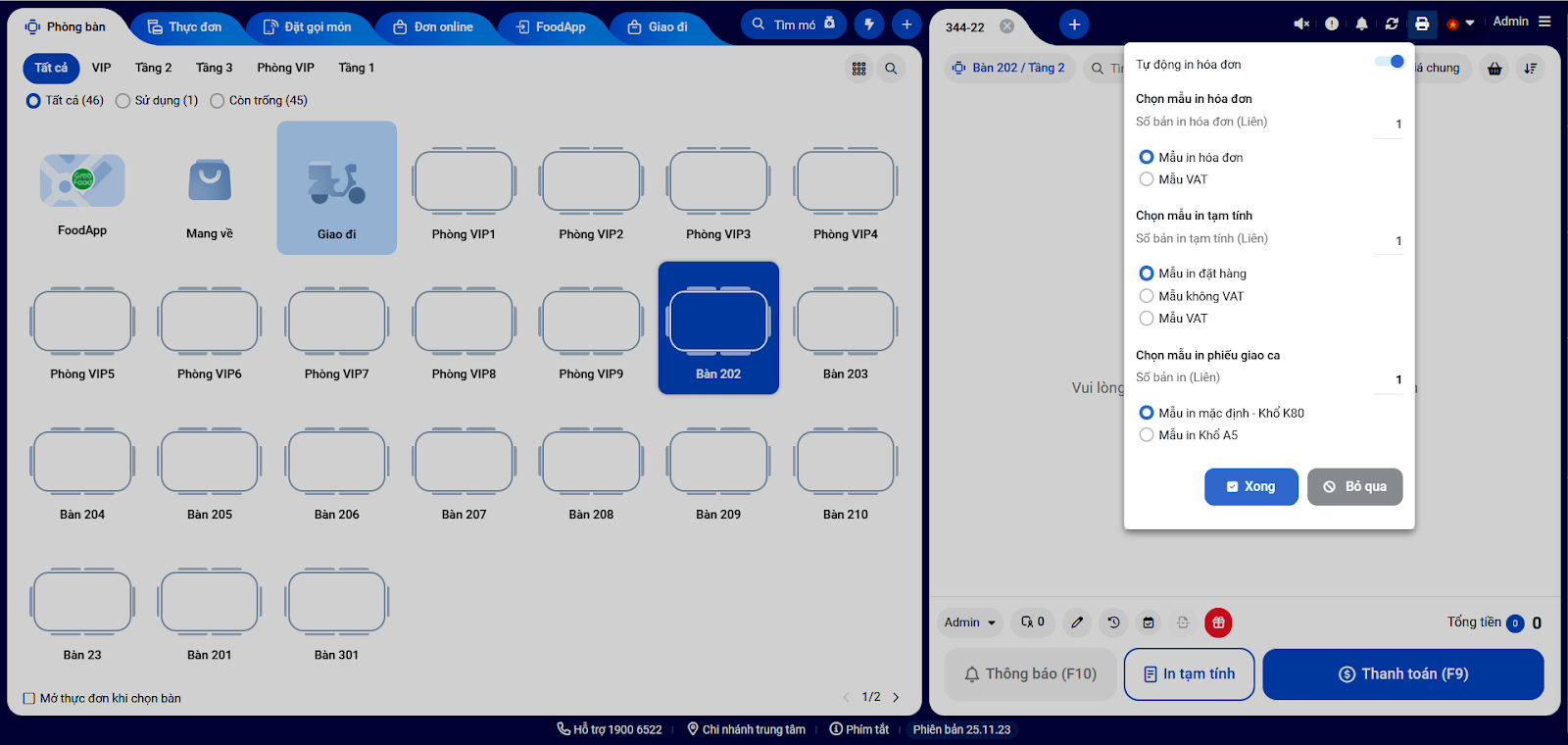Click the In tạm tính button
The height and width of the screenshot is (745, 1568).
tap(1190, 674)
